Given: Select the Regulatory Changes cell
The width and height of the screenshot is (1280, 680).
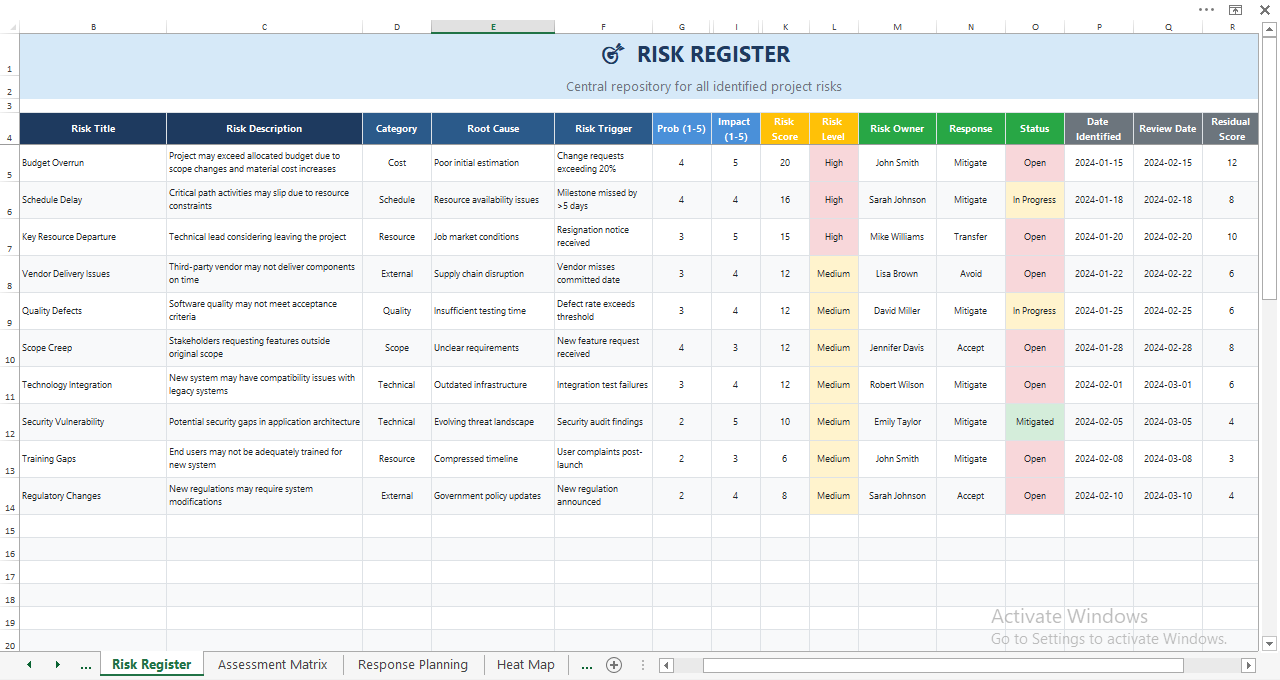Looking at the screenshot, I should pos(94,496).
